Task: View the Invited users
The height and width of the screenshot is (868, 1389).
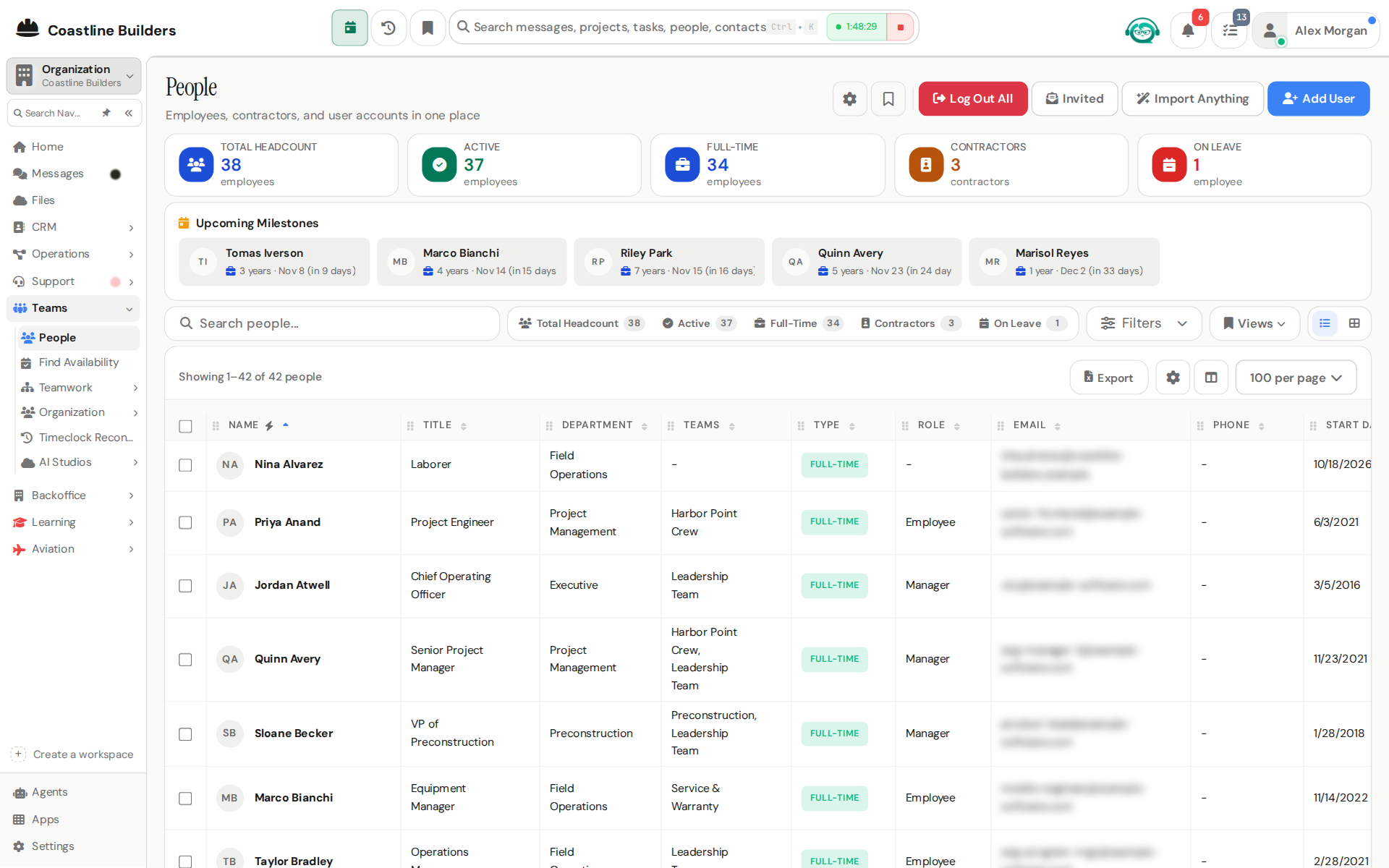Action: point(1074,98)
